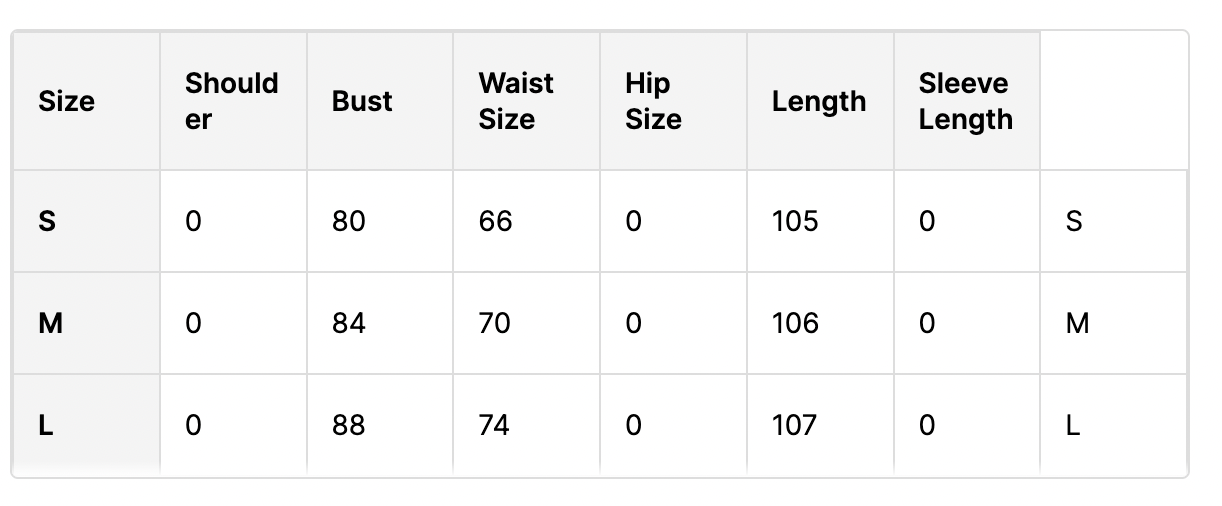Click the Size column header
The width and height of the screenshot is (1222, 506).
tap(86, 101)
